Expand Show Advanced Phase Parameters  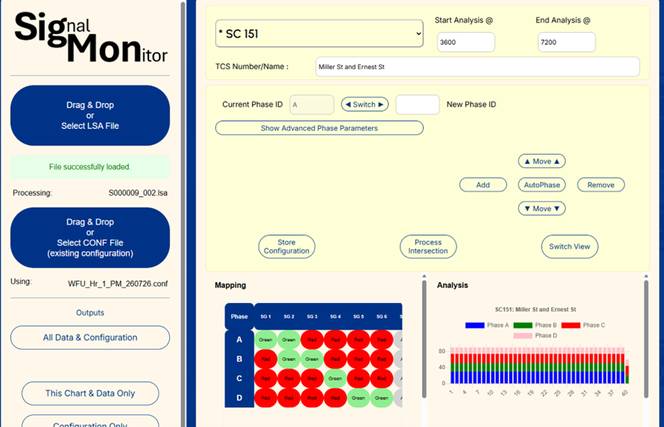click(x=319, y=128)
